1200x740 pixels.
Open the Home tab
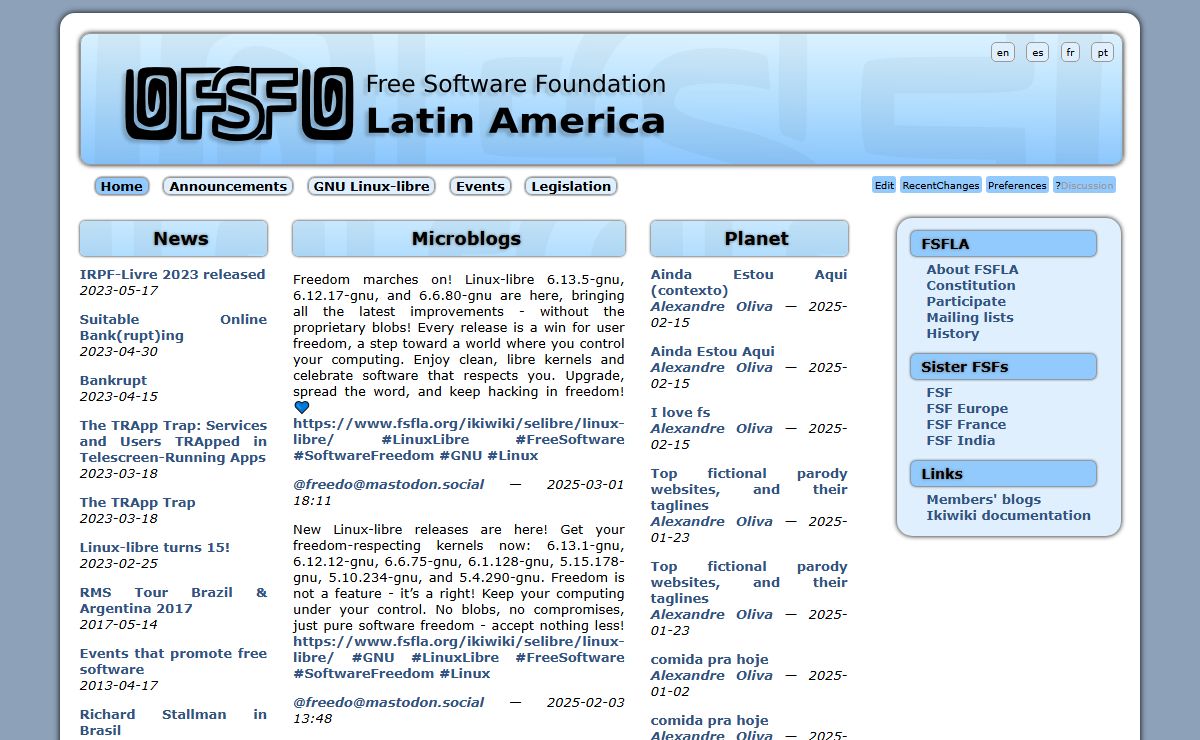[121, 186]
